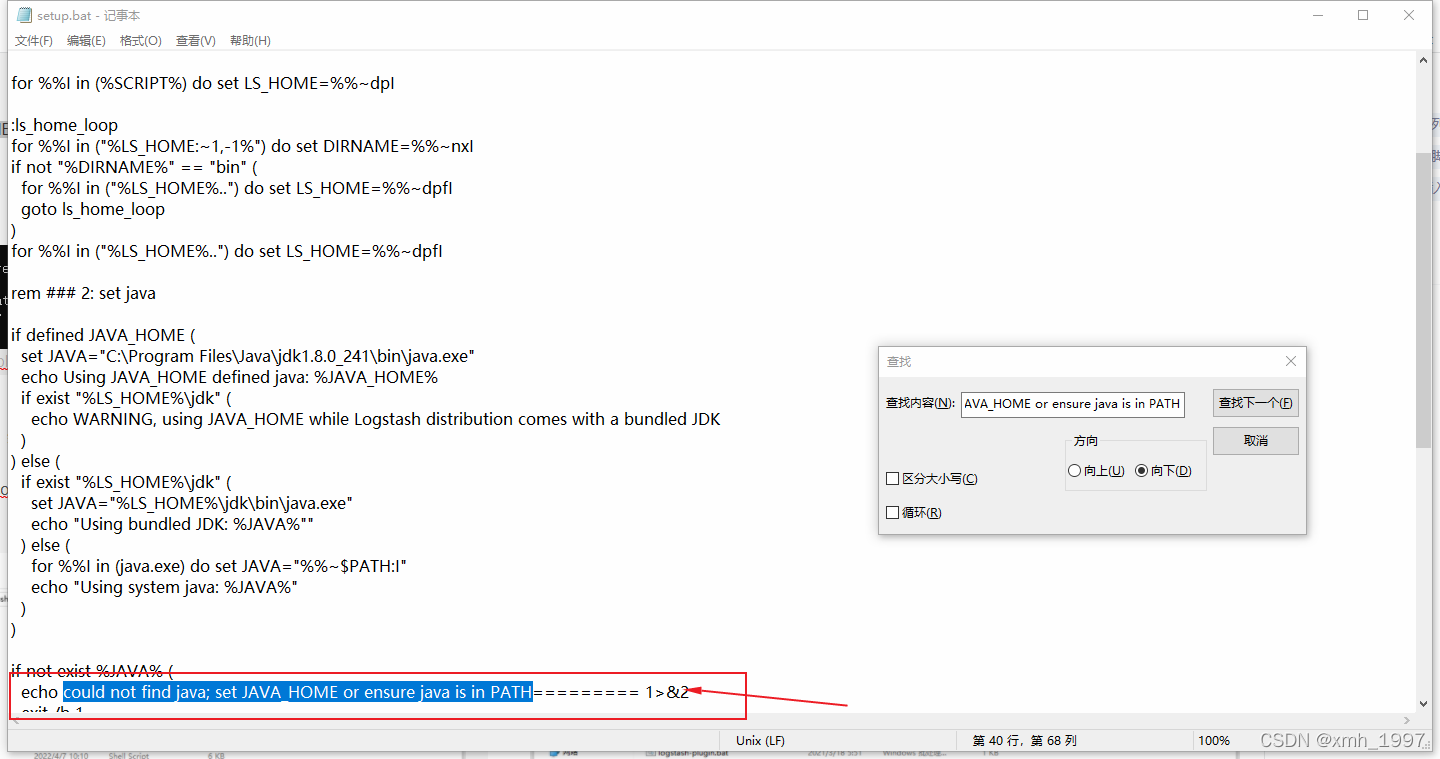Enable the 循环 wrap around checkbox
This screenshot has height=759, width=1440.
coord(892,512)
